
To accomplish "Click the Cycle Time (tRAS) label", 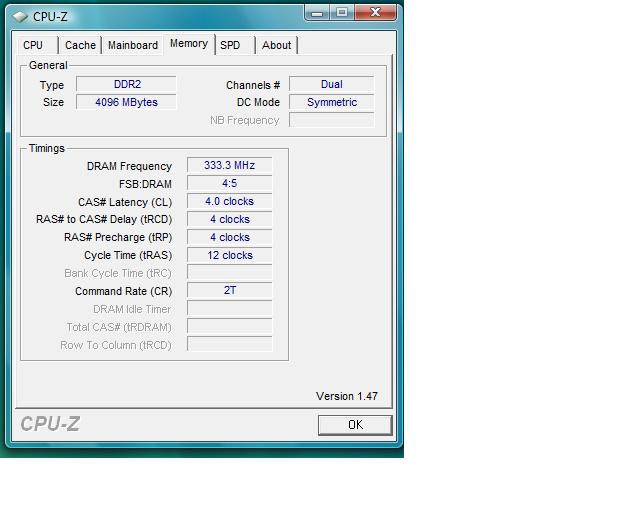I will pos(128,256).
